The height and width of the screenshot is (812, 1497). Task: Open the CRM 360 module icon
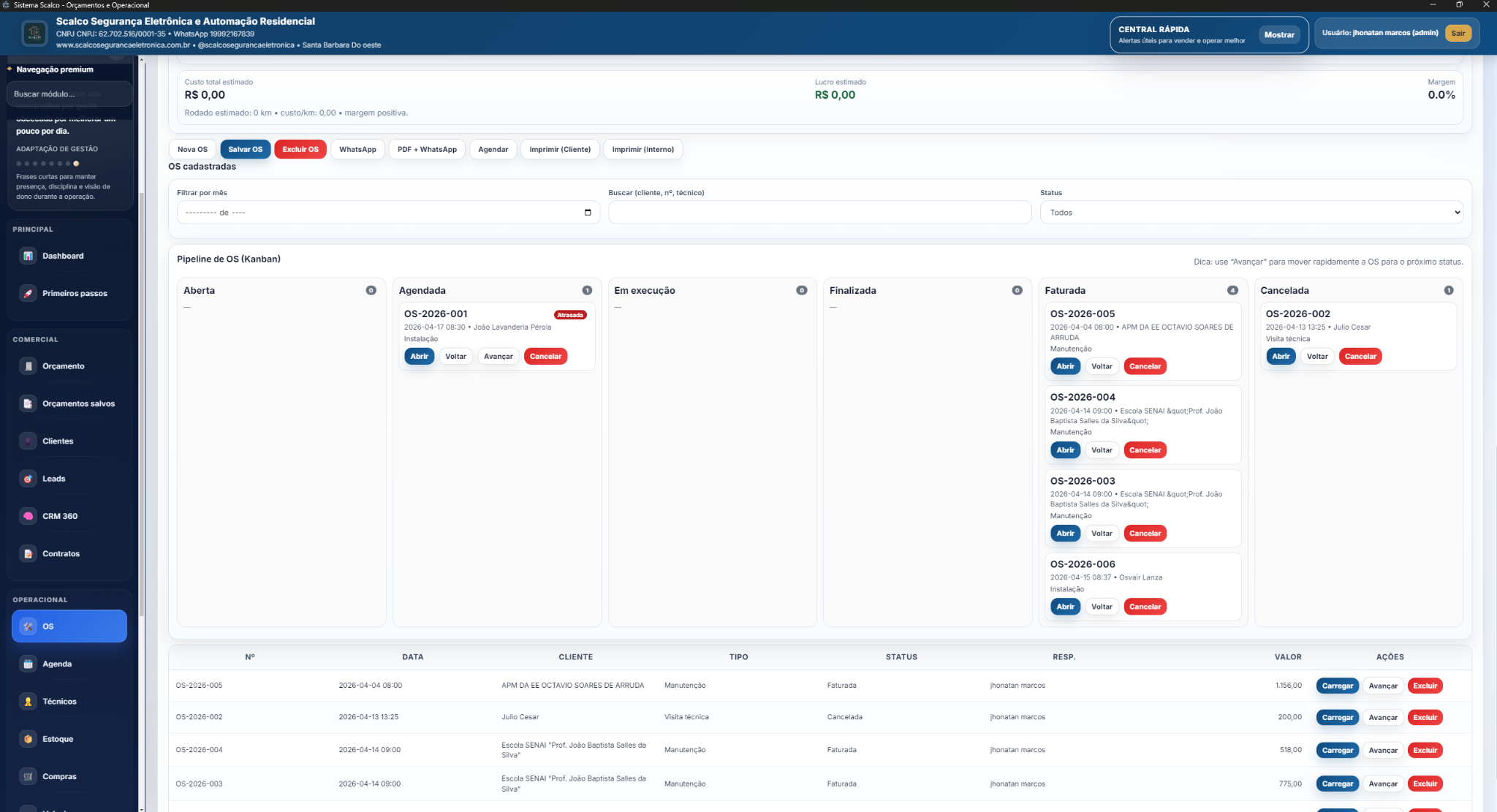click(x=28, y=515)
